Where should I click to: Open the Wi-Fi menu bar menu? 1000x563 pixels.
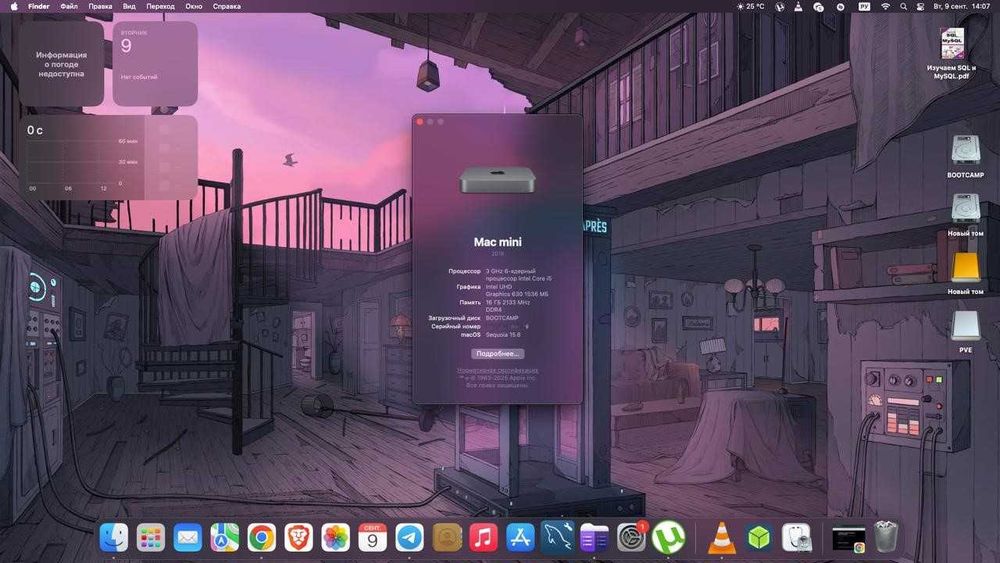point(885,6)
